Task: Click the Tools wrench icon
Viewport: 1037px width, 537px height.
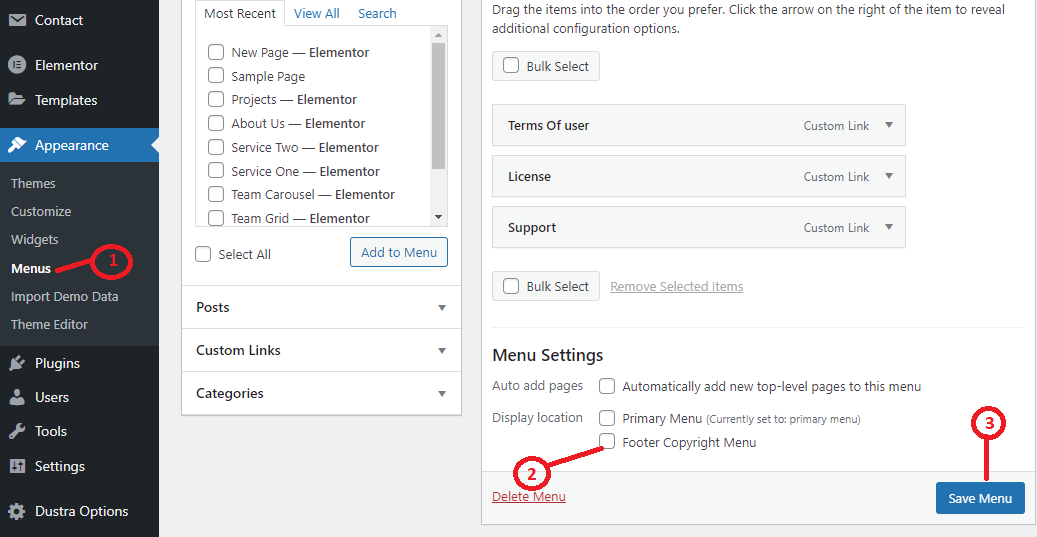Action: (17, 431)
